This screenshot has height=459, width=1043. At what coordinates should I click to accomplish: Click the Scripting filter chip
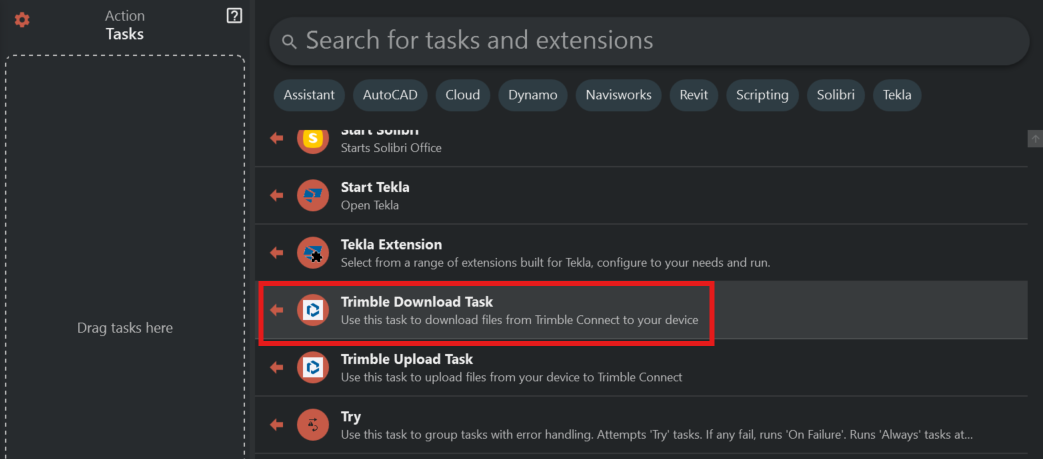tap(763, 95)
